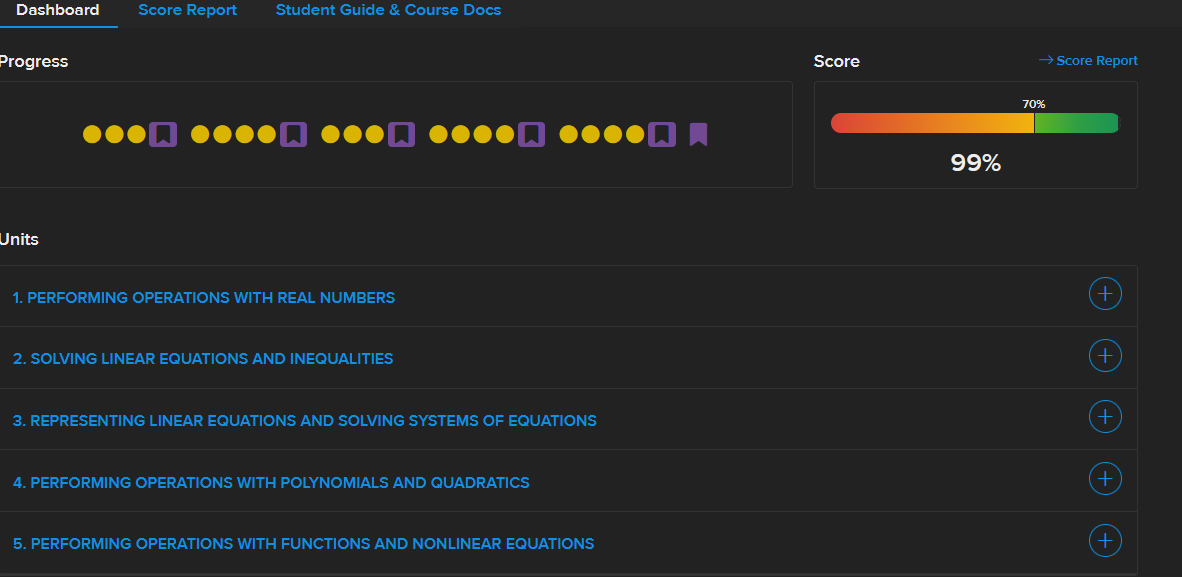
Task: Open the Solving Linear Equations and Inequalities title link
Action: pos(203,359)
